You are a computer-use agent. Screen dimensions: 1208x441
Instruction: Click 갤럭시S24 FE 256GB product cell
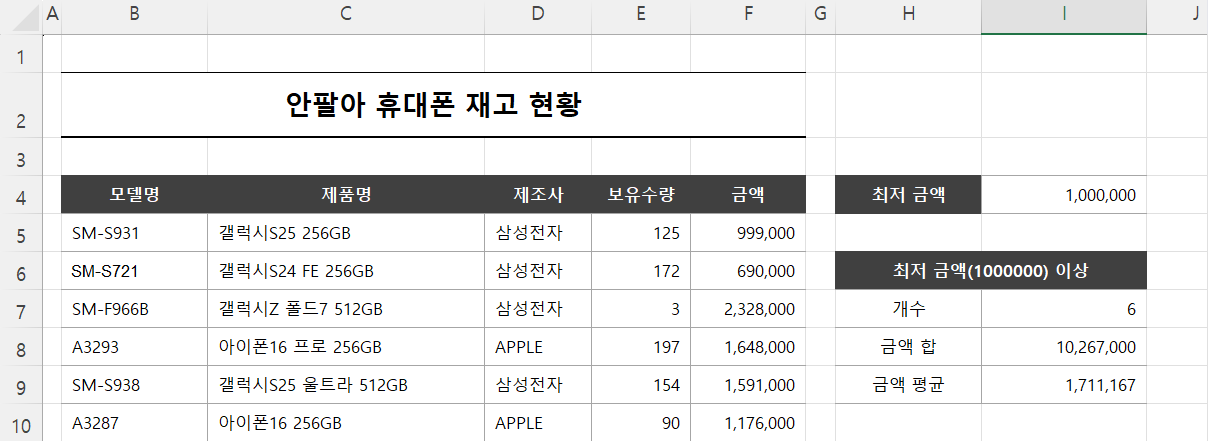346,271
